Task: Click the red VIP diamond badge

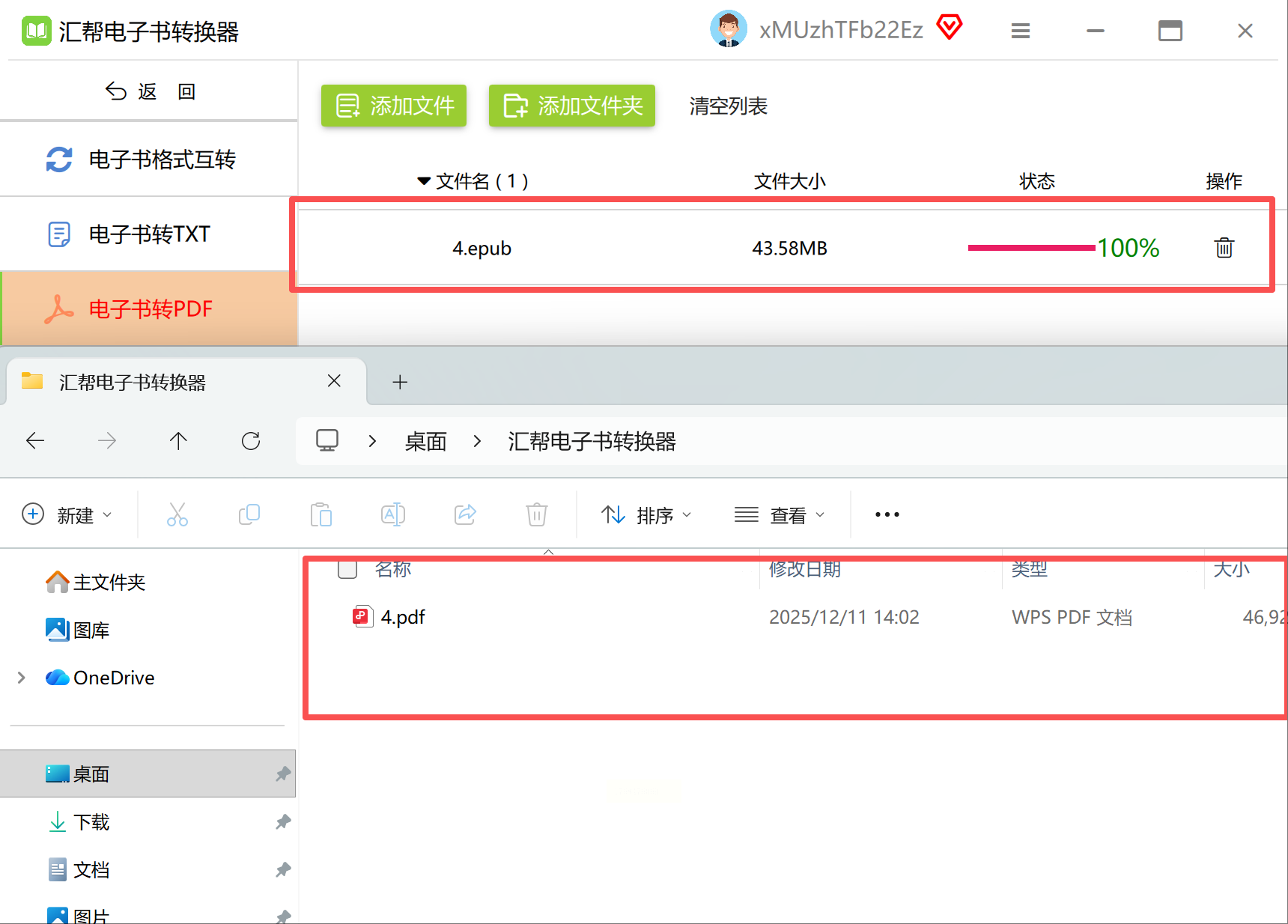Action: (950, 27)
